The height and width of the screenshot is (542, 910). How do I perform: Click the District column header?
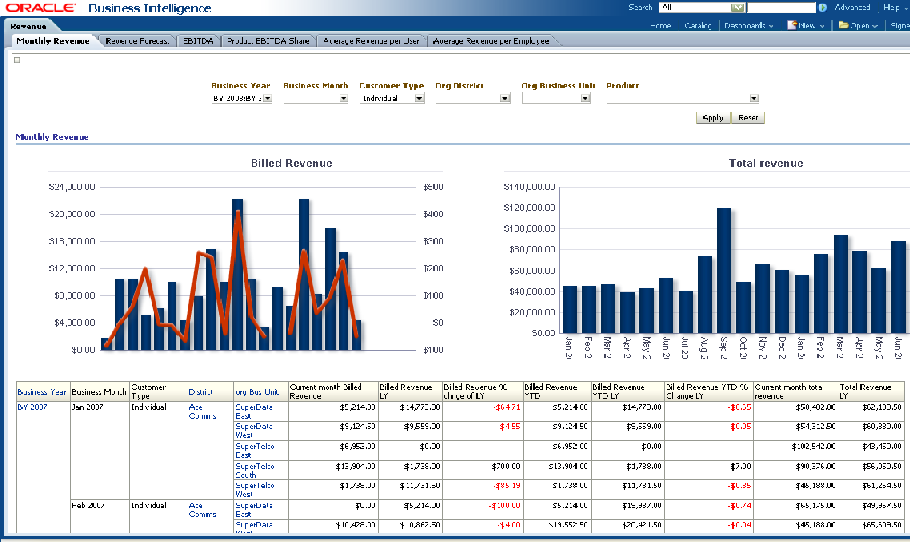coord(200,392)
